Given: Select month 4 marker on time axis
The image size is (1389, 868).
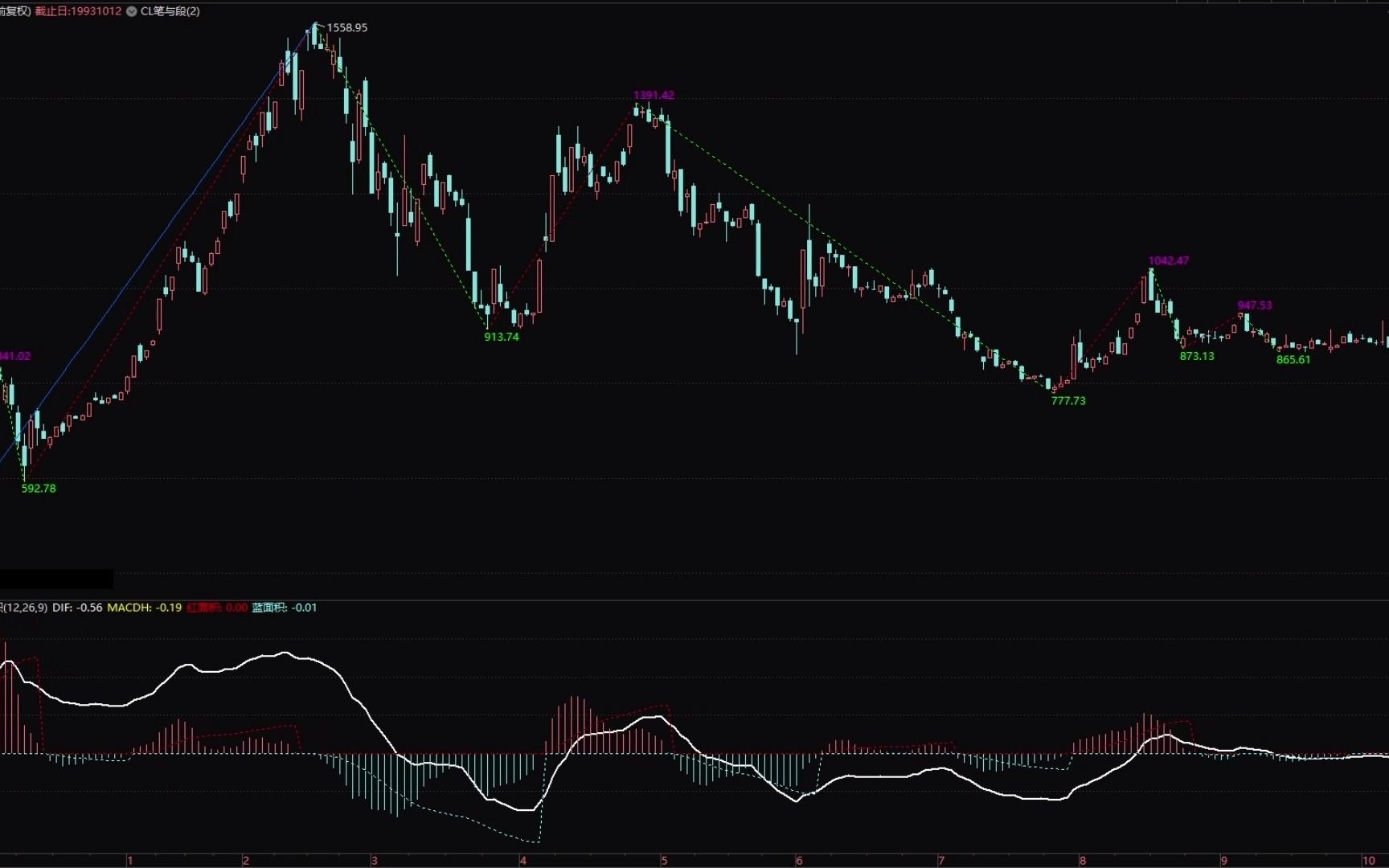Looking at the screenshot, I should (523, 861).
